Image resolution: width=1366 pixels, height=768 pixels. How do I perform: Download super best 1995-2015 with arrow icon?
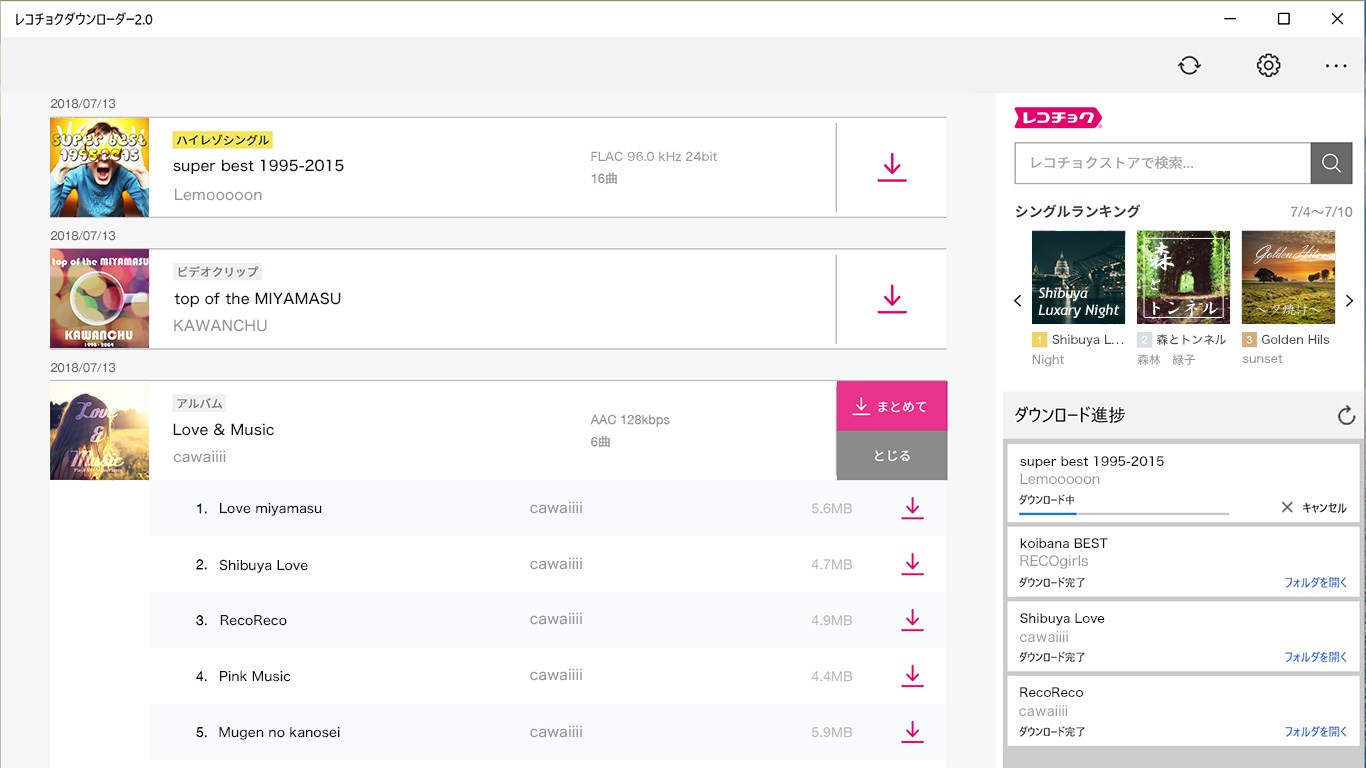point(892,167)
